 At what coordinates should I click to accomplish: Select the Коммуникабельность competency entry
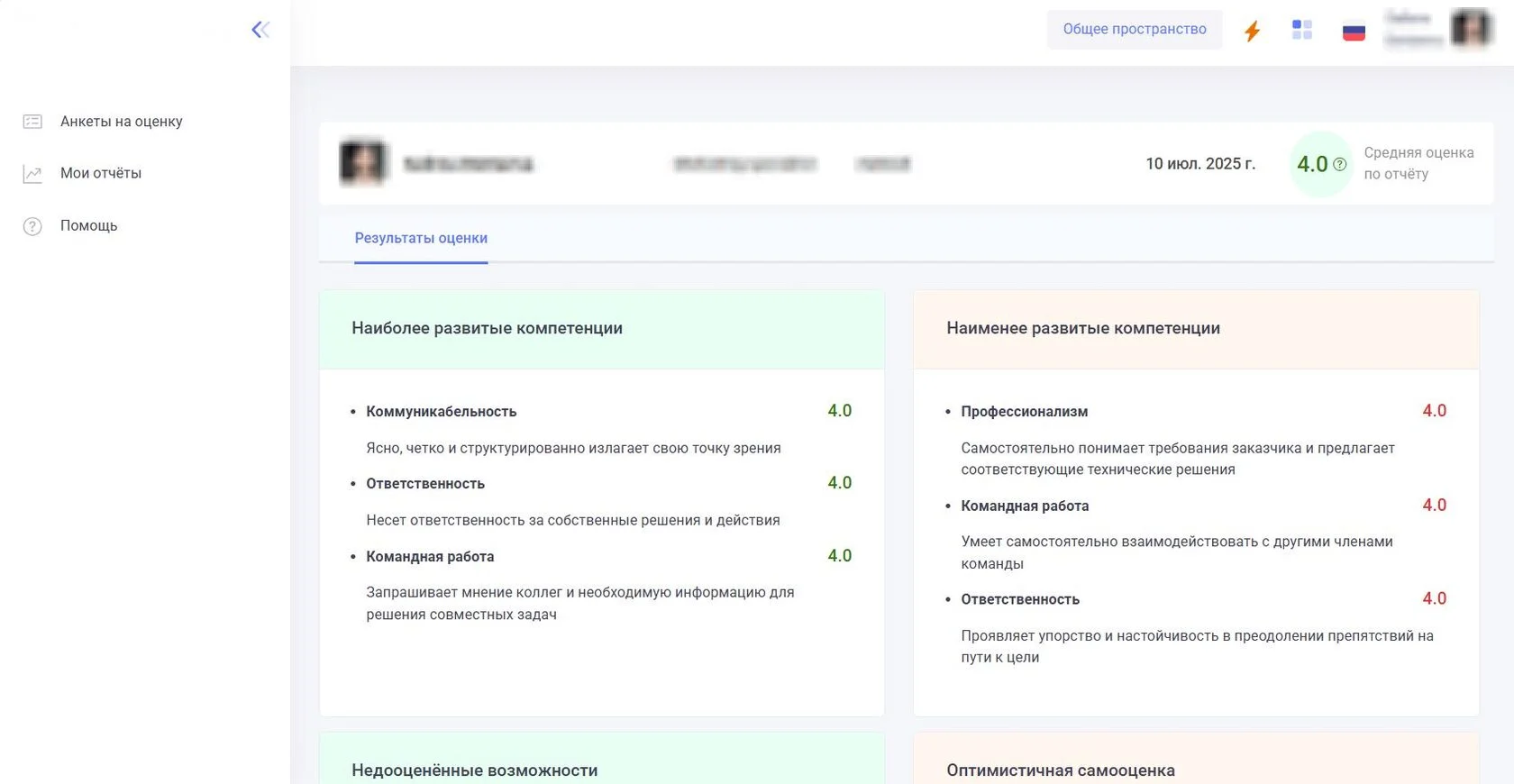[441, 412]
